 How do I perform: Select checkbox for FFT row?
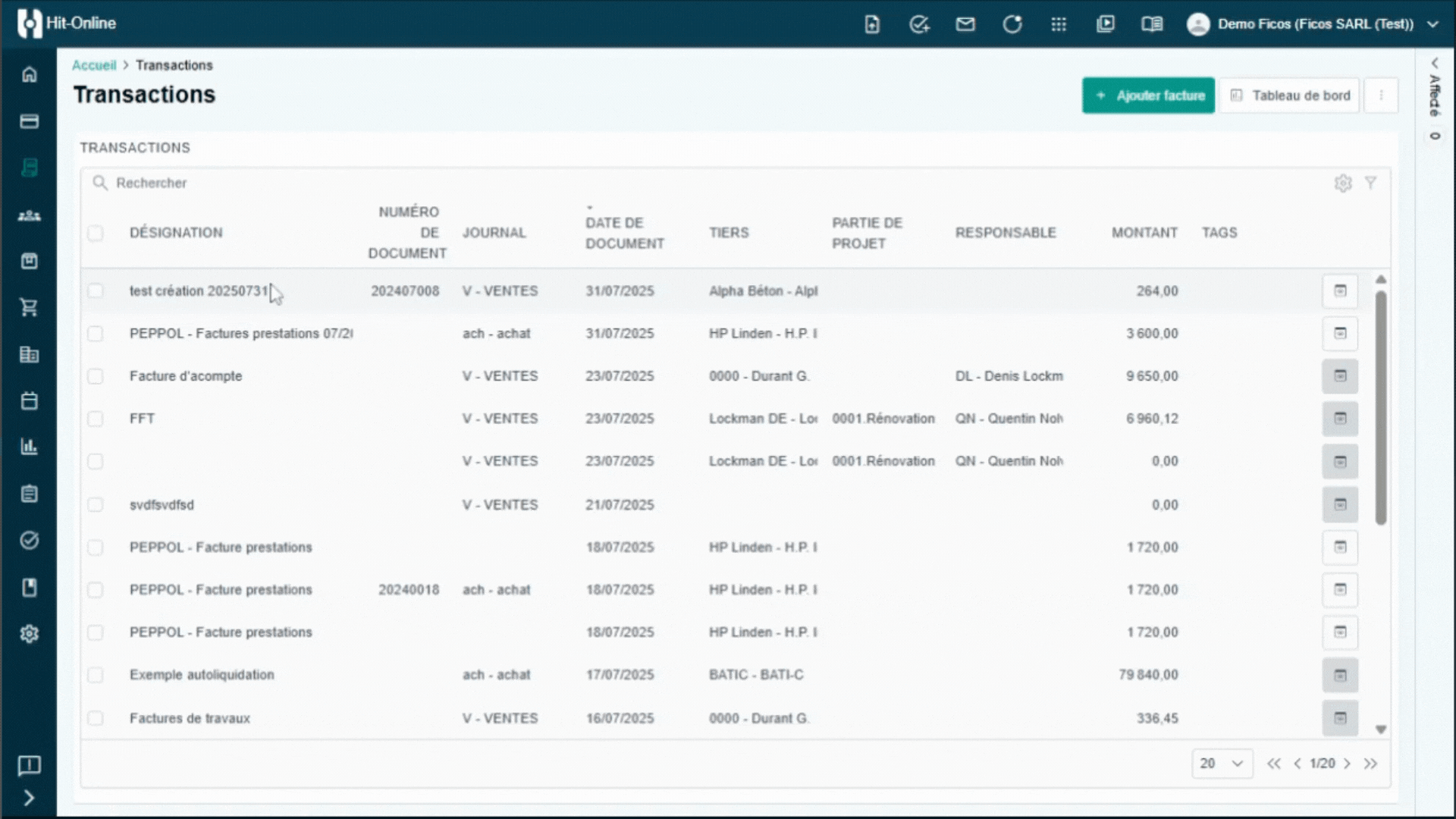click(x=95, y=419)
